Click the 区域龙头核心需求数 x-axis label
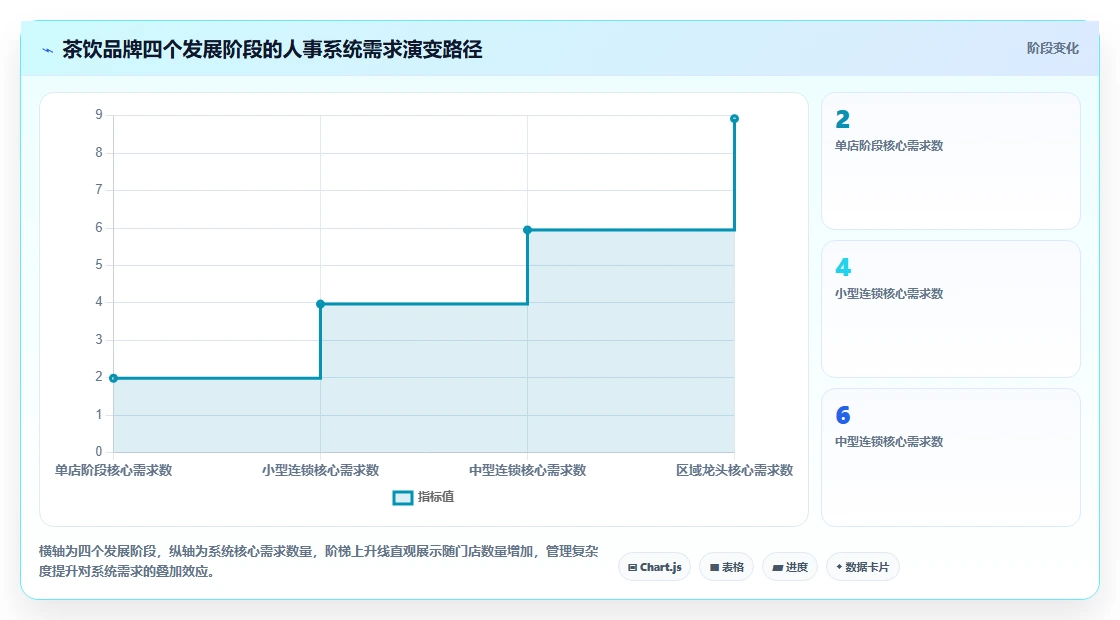 pos(734,470)
